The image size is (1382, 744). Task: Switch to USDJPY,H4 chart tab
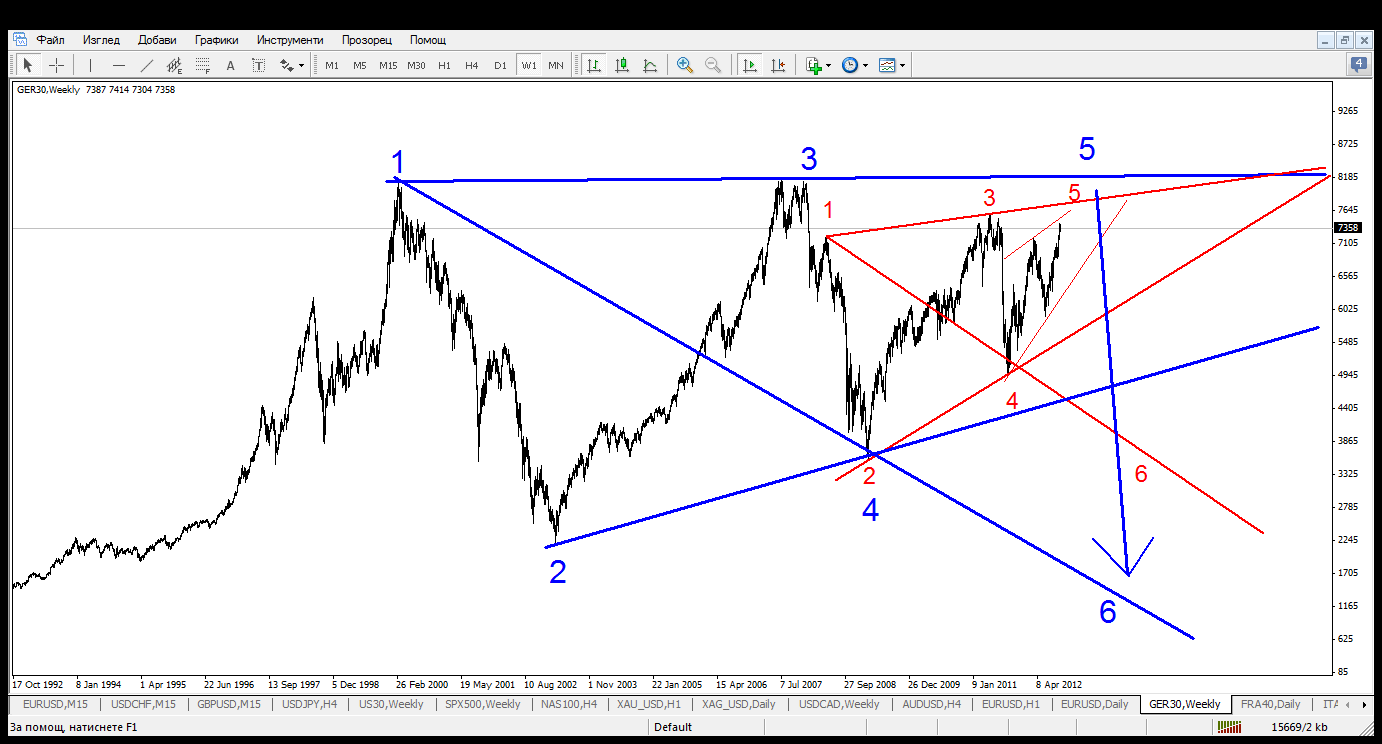click(311, 704)
